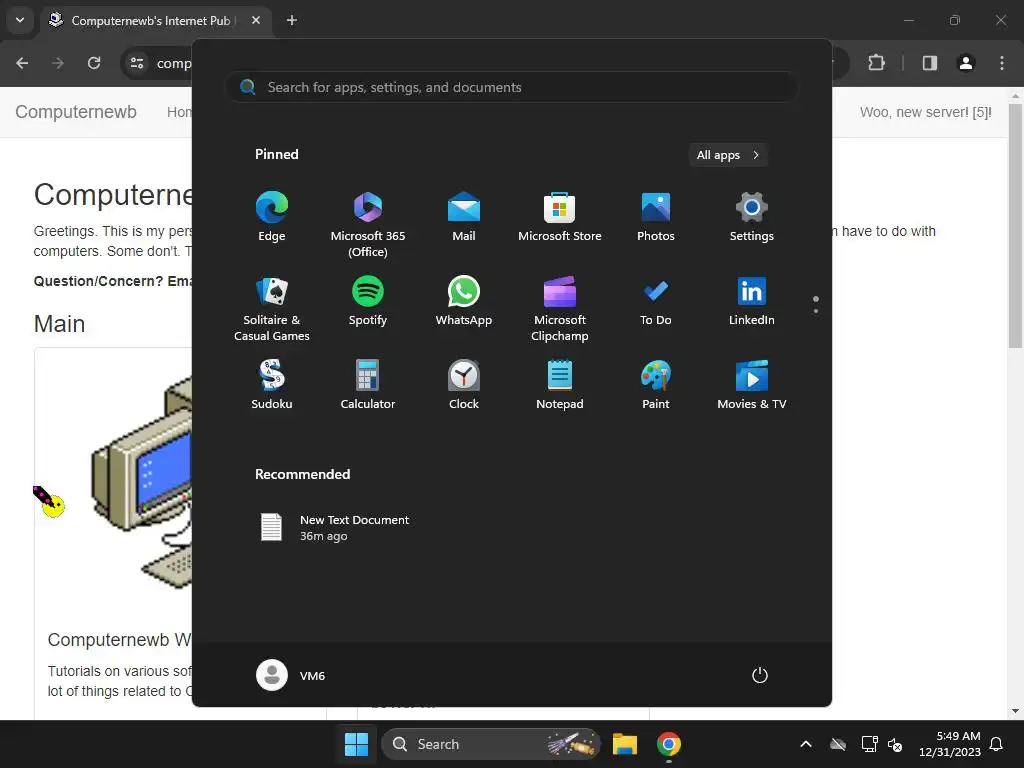Toggle Chrome side panel
Image resolution: width=1024 pixels, height=768 pixels.
pyautogui.click(x=929, y=63)
